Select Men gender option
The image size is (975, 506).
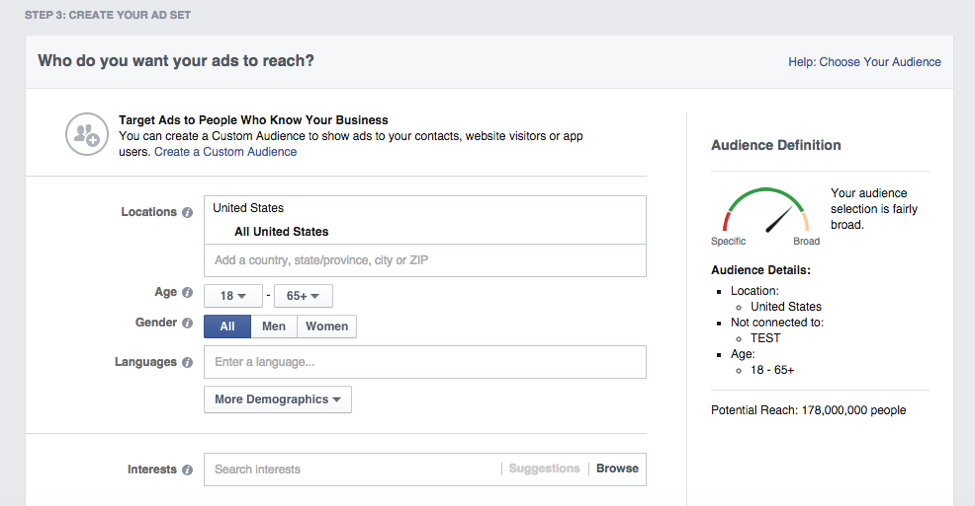[274, 326]
